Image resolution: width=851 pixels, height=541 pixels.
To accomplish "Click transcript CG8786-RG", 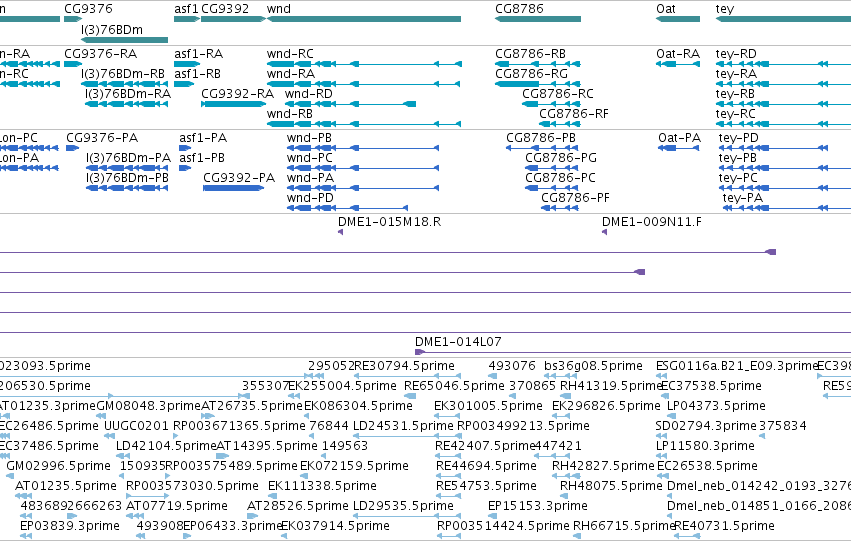I will [537, 84].
